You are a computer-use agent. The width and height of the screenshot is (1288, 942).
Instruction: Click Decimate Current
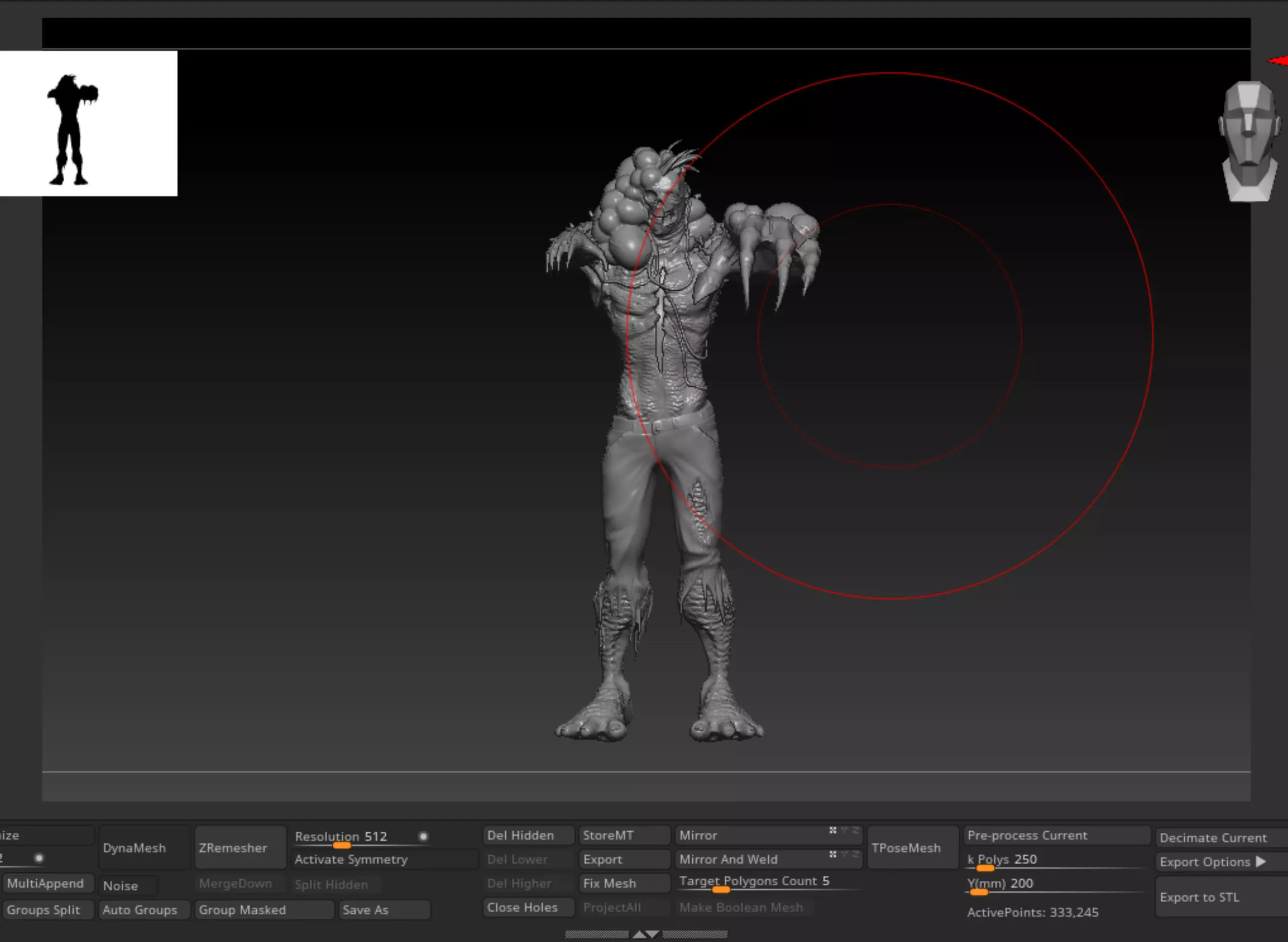click(1221, 838)
